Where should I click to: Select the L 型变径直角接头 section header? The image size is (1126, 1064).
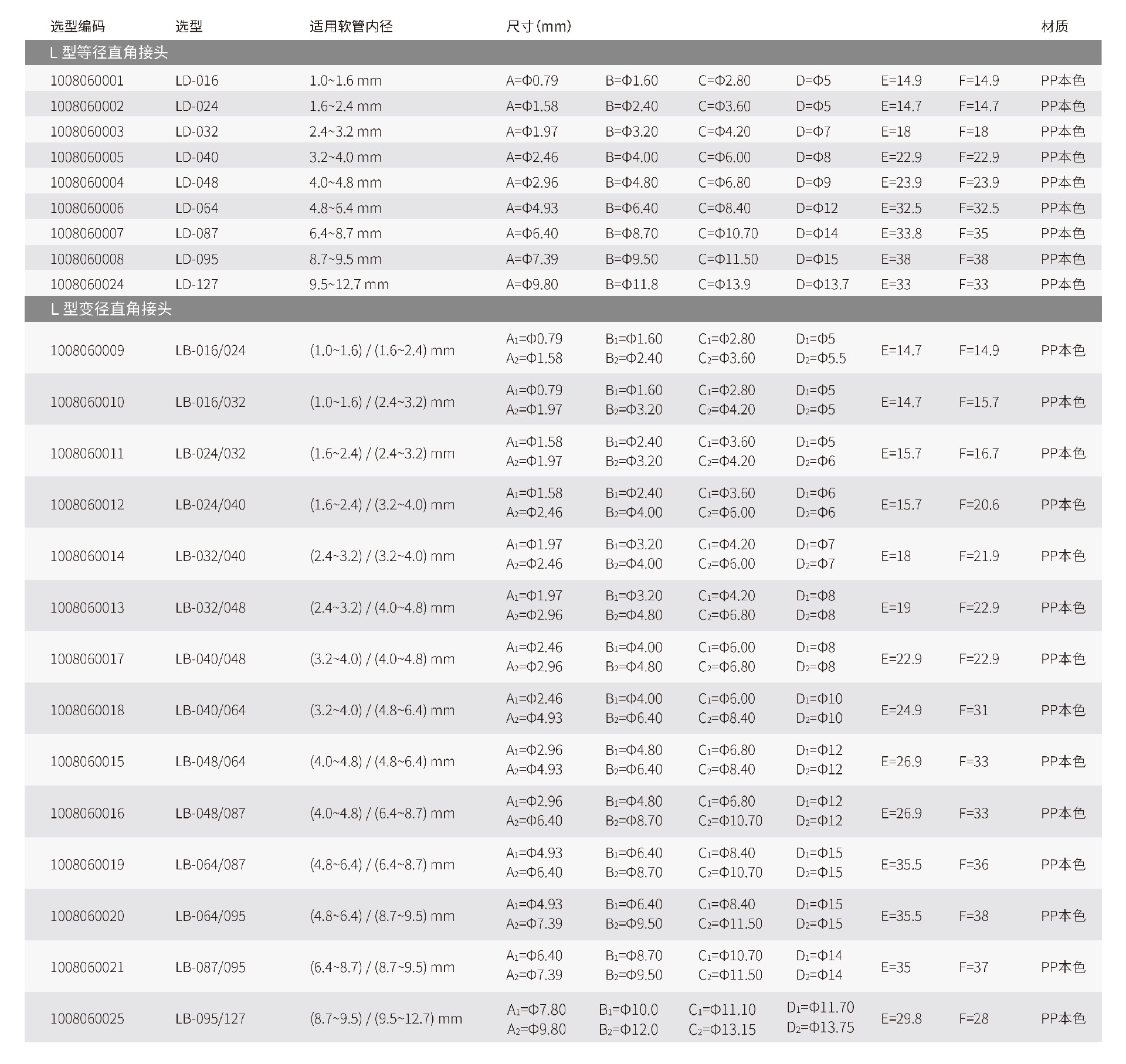pyautogui.click(x=111, y=309)
